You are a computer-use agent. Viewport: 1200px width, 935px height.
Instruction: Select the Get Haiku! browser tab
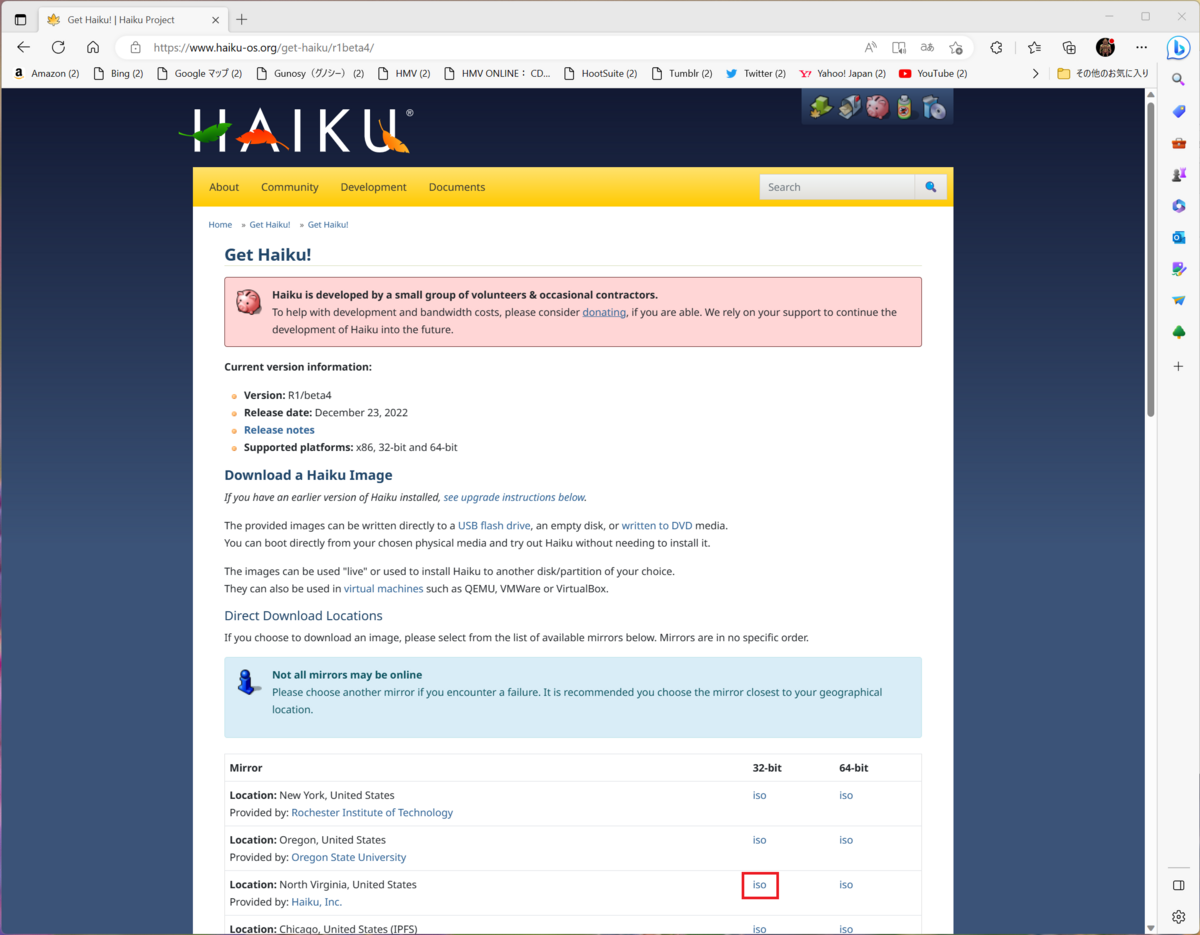tap(133, 19)
